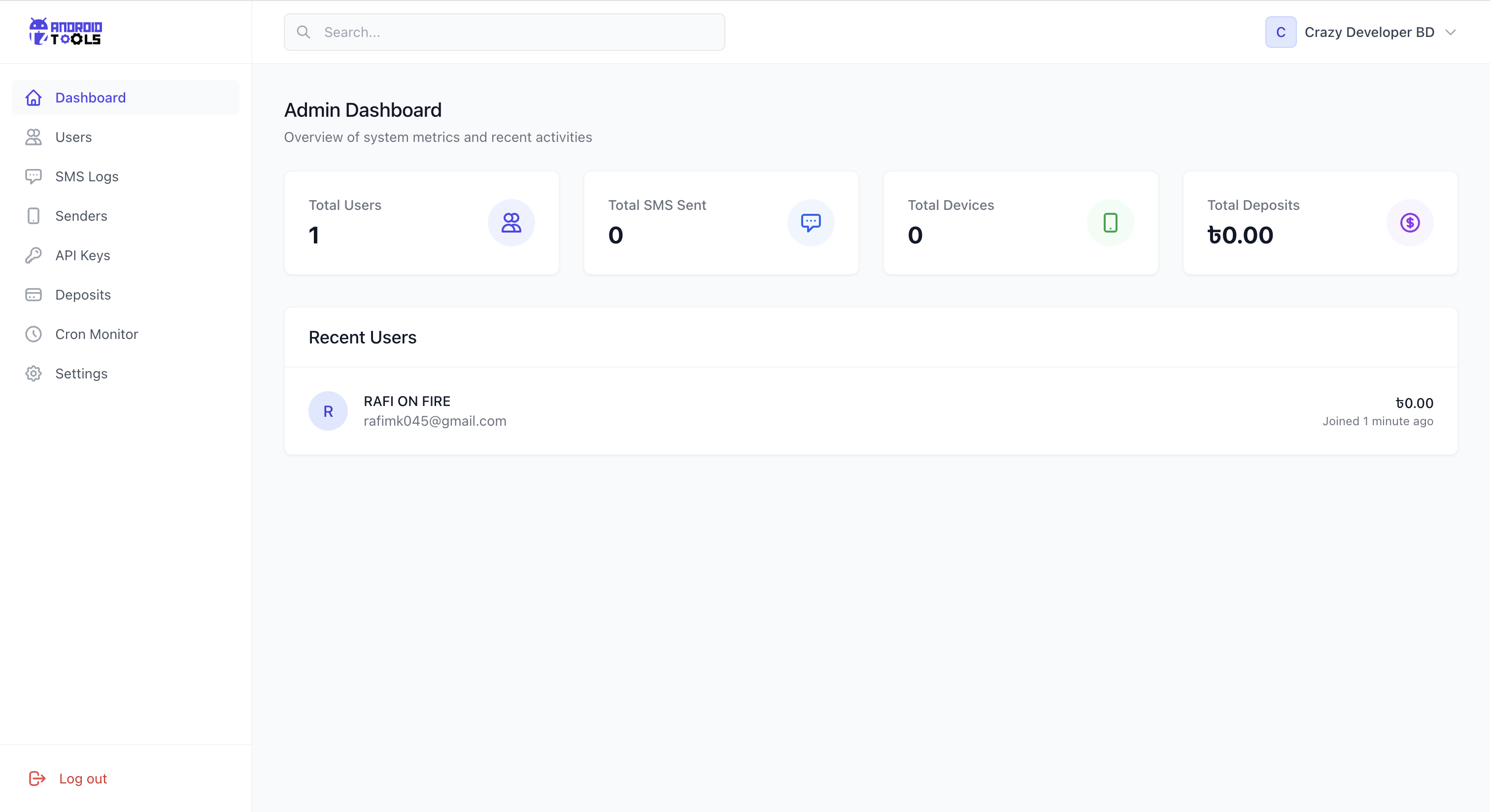
Task: Open SMS Logs from sidebar
Action: 126,176
